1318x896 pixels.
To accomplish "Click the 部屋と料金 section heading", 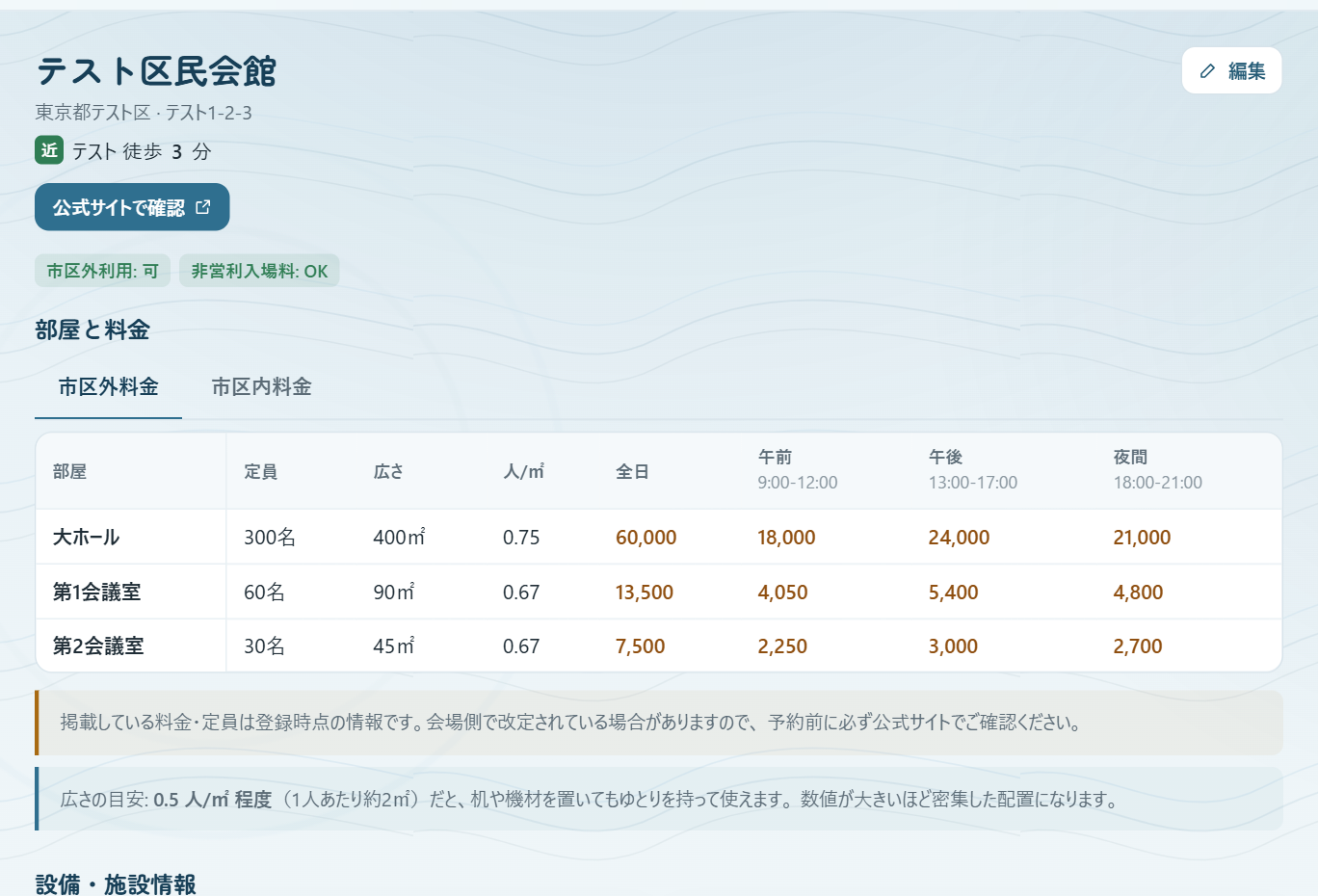I will tap(92, 329).
